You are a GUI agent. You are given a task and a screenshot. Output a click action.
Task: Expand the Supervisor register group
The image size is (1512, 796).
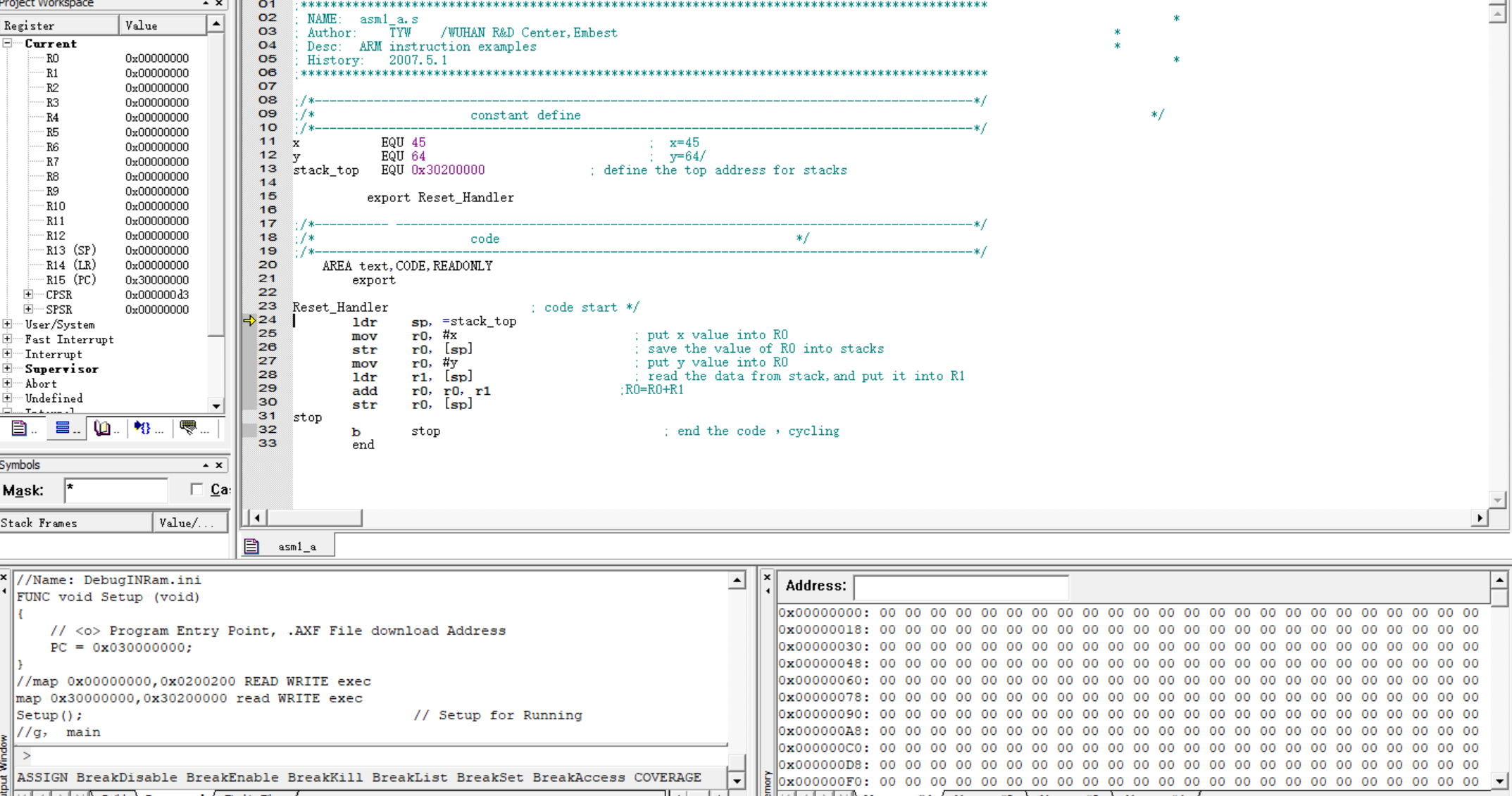point(7,369)
